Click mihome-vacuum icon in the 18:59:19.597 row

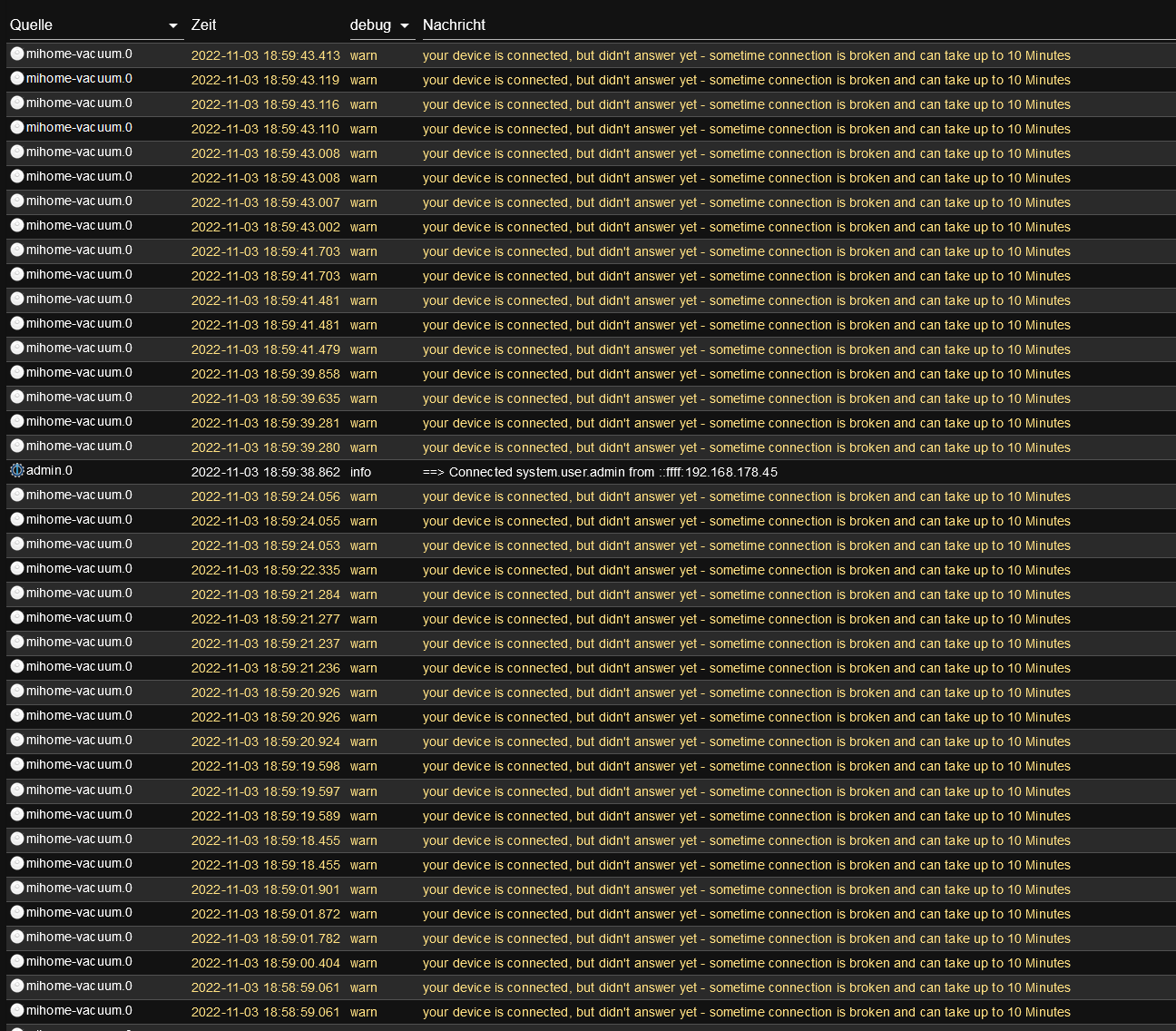coord(17,790)
